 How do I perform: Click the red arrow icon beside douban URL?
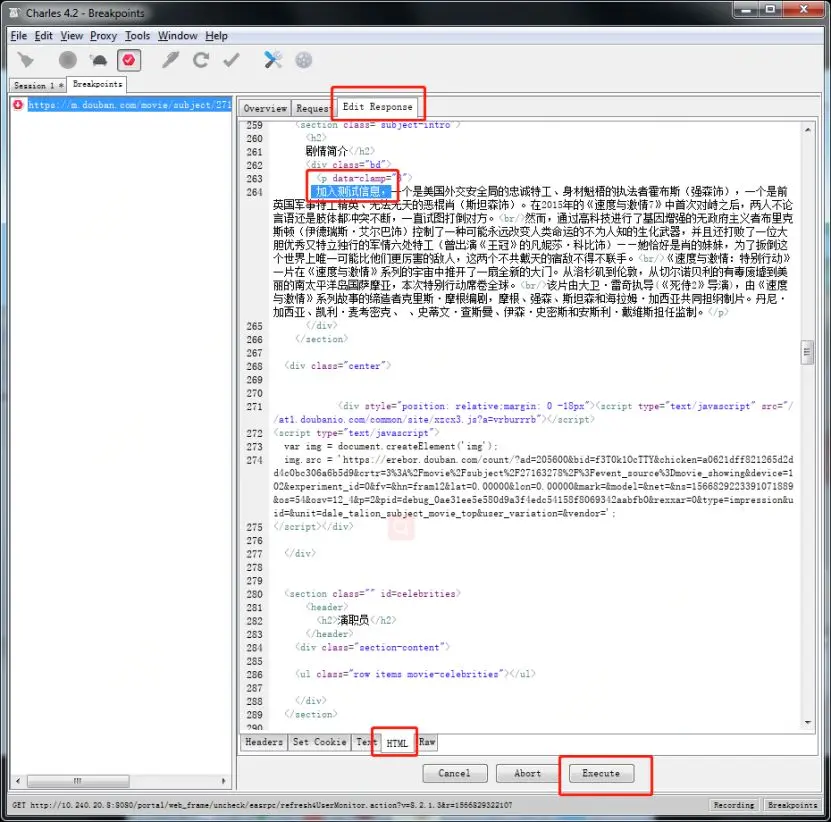tap(18, 104)
